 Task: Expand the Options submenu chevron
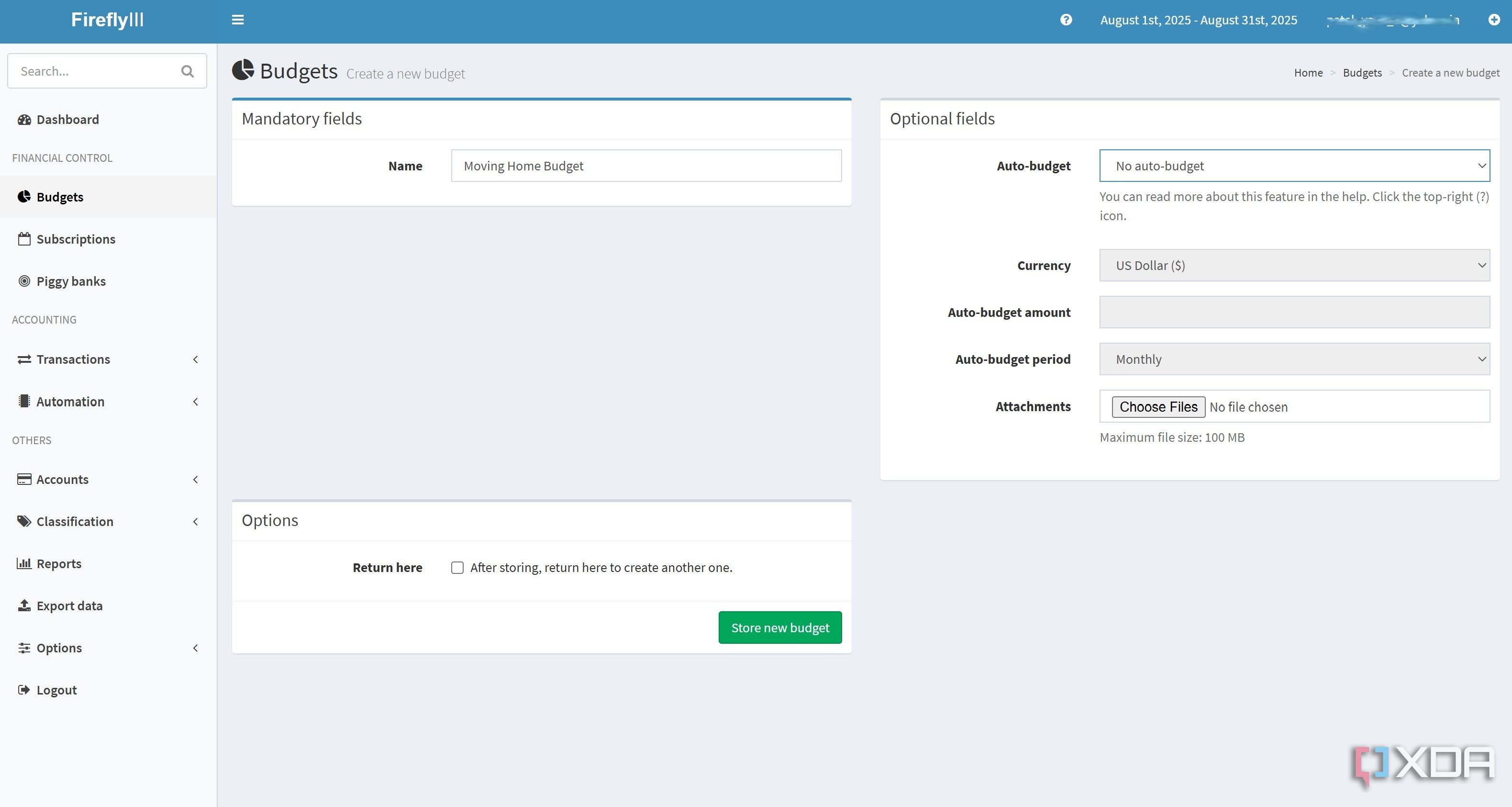click(195, 648)
